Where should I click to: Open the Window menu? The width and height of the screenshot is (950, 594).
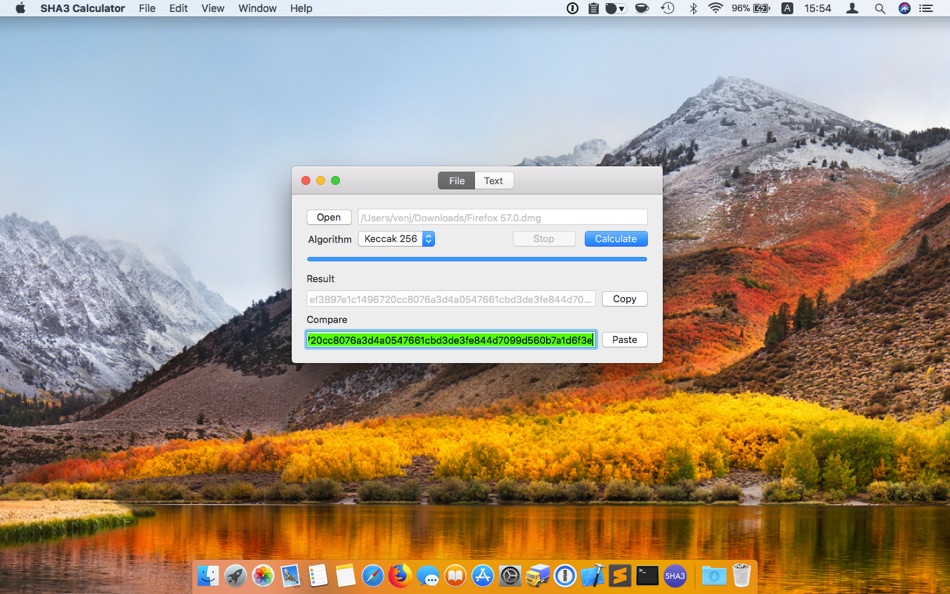coord(257,8)
